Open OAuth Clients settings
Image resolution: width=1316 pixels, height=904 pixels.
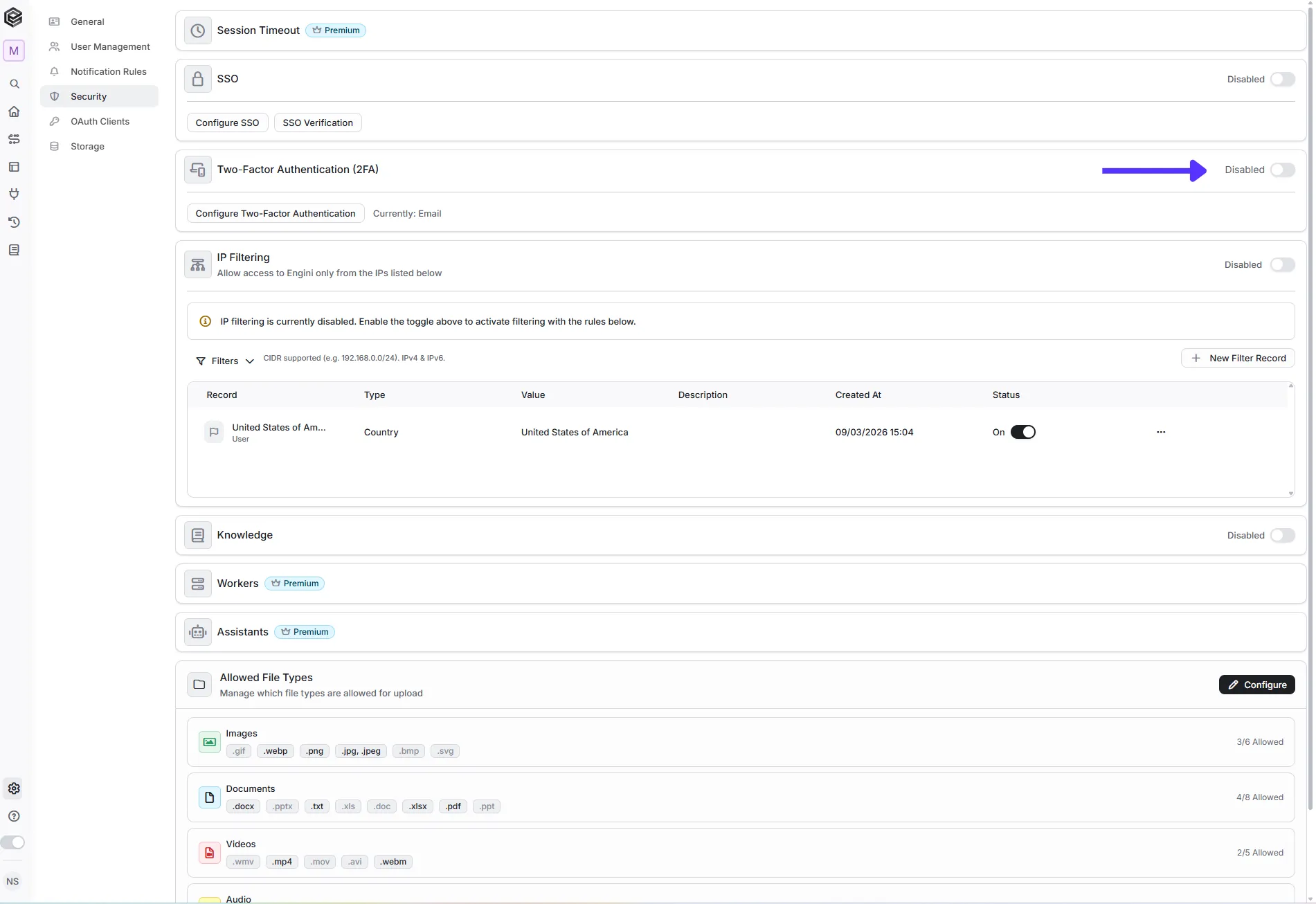click(x=99, y=121)
